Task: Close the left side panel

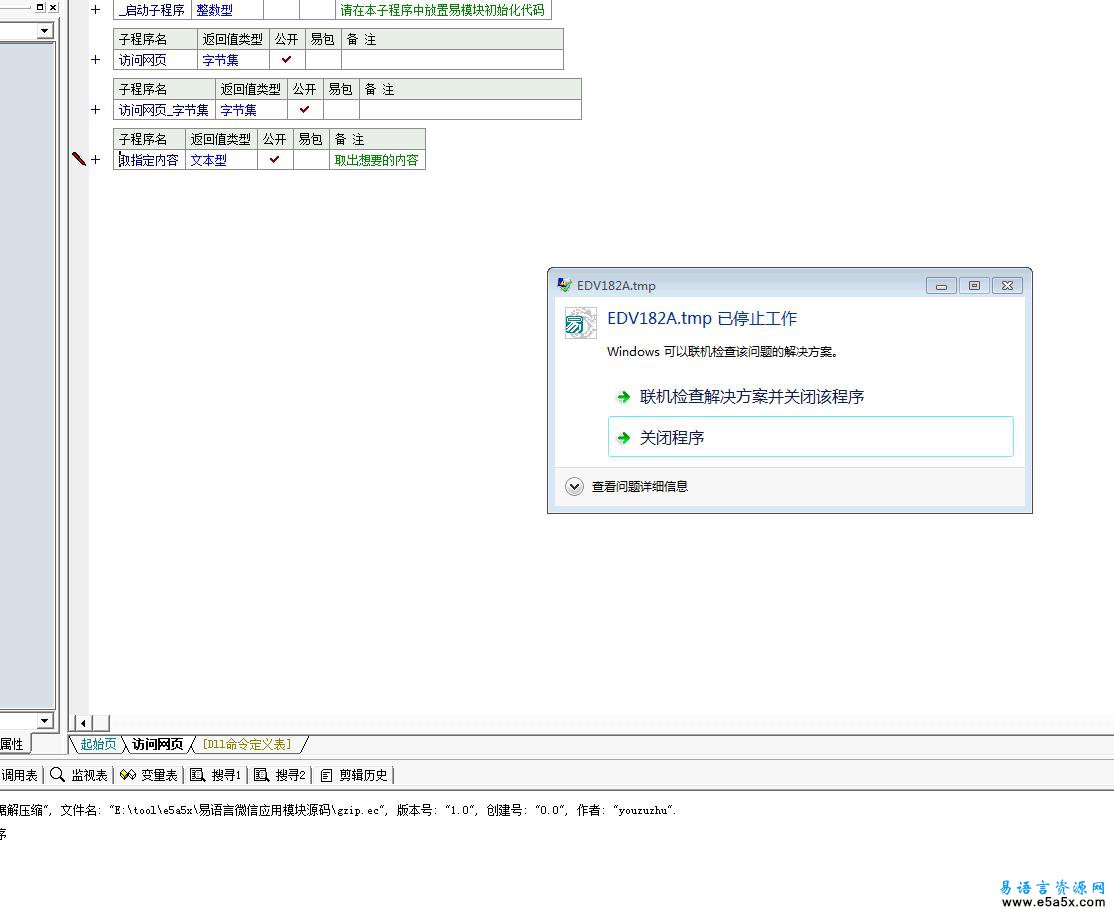Action: (53, 7)
